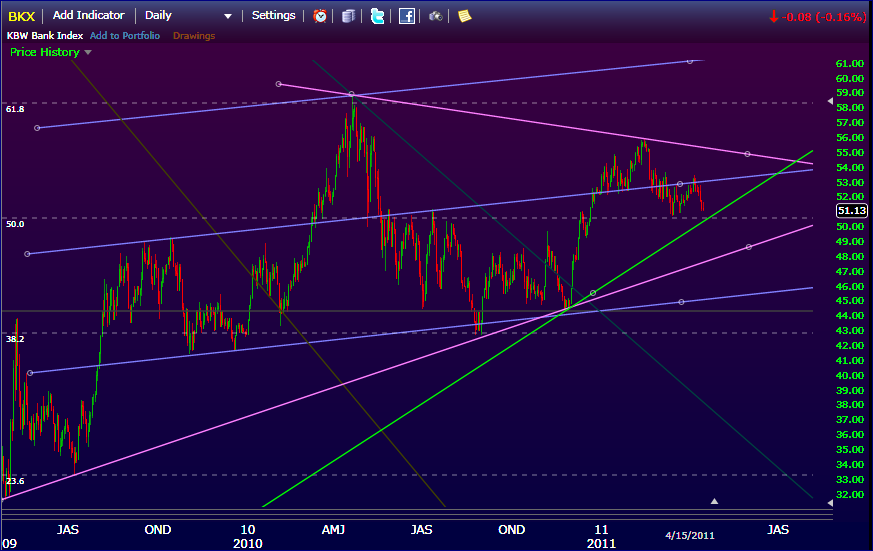This screenshot has width=873, height=551.
Task: Select the 61.8 Fibonacci level label
Action: (x=15, y=109)
